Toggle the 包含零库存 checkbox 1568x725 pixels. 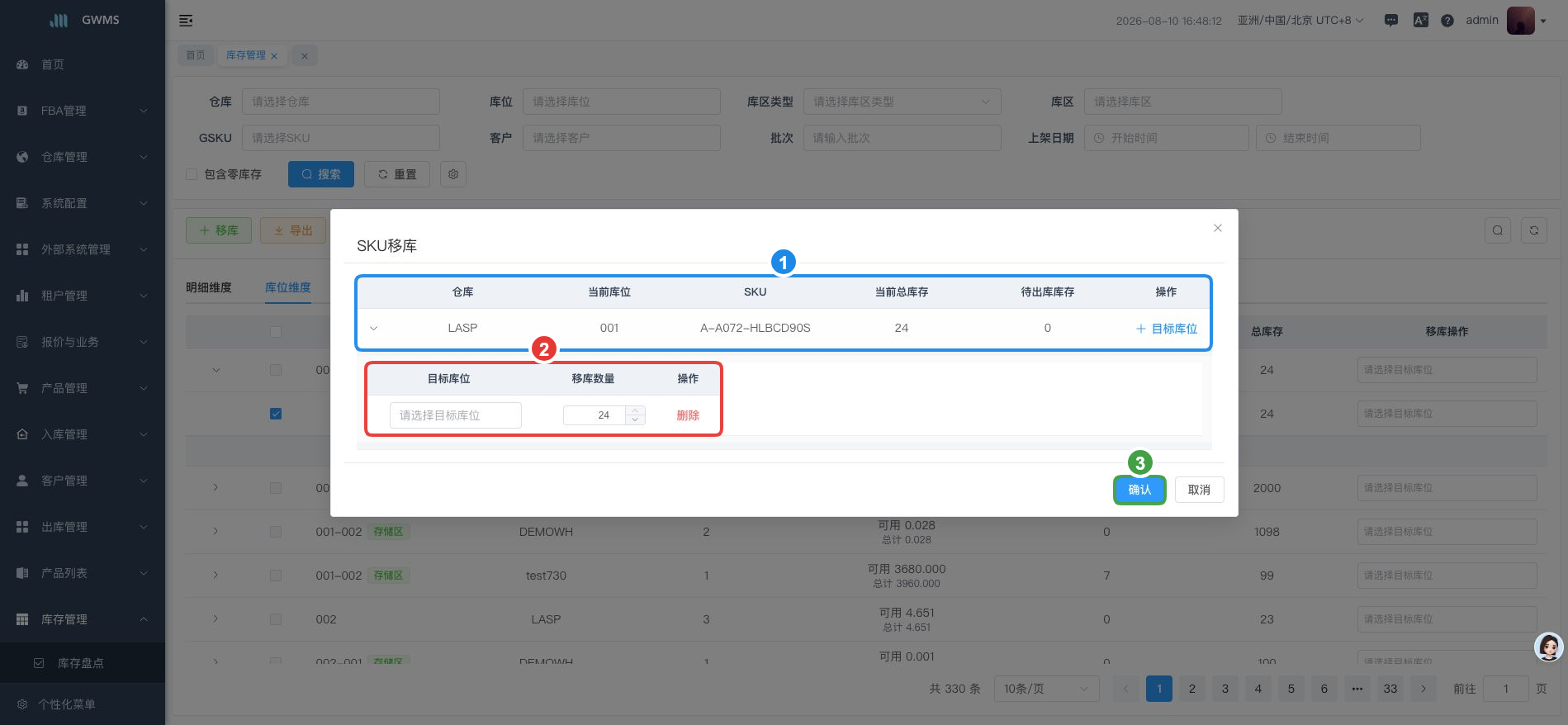[x=192, y=174]
